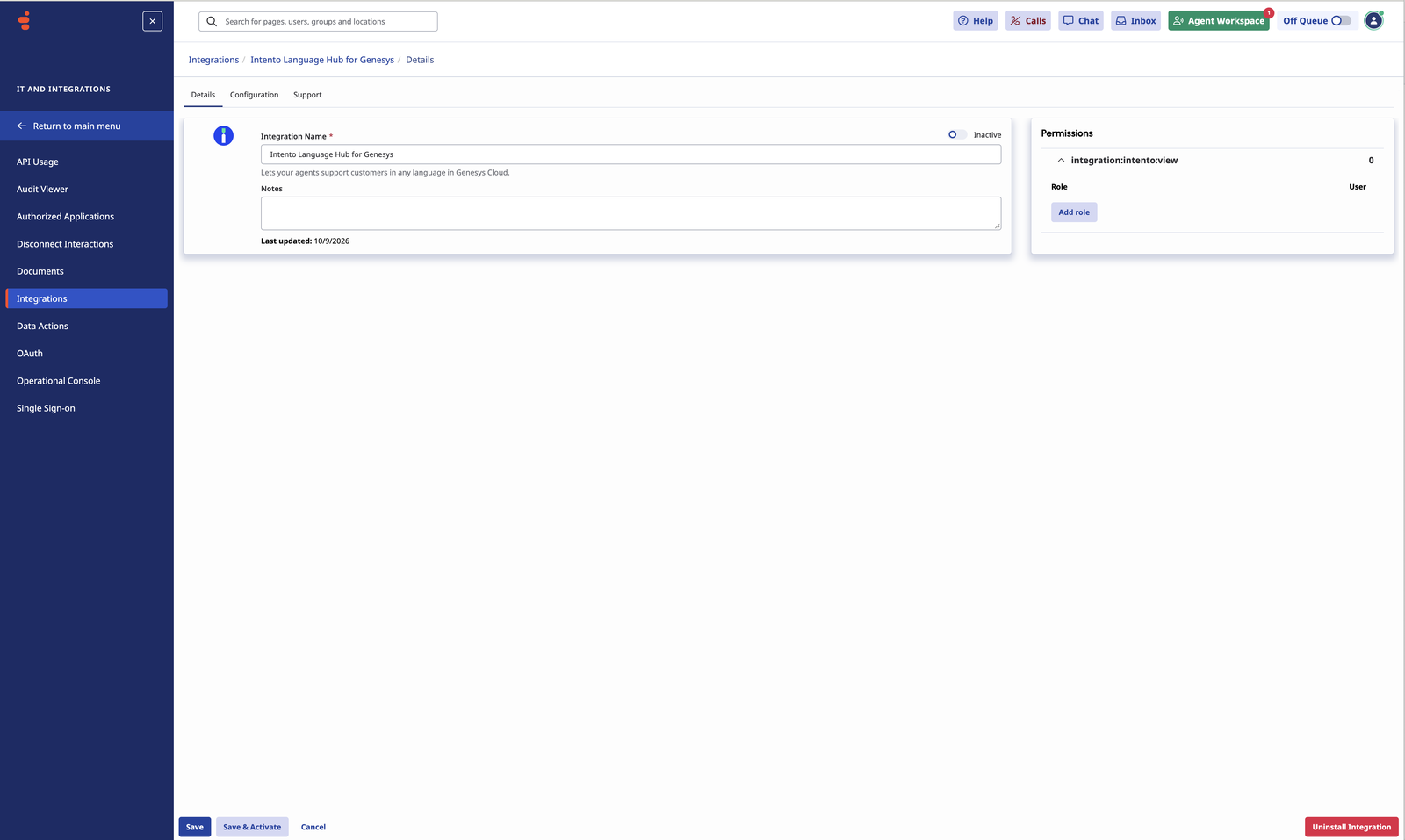
Task: Open the Chat panel
Action: 1081,21
